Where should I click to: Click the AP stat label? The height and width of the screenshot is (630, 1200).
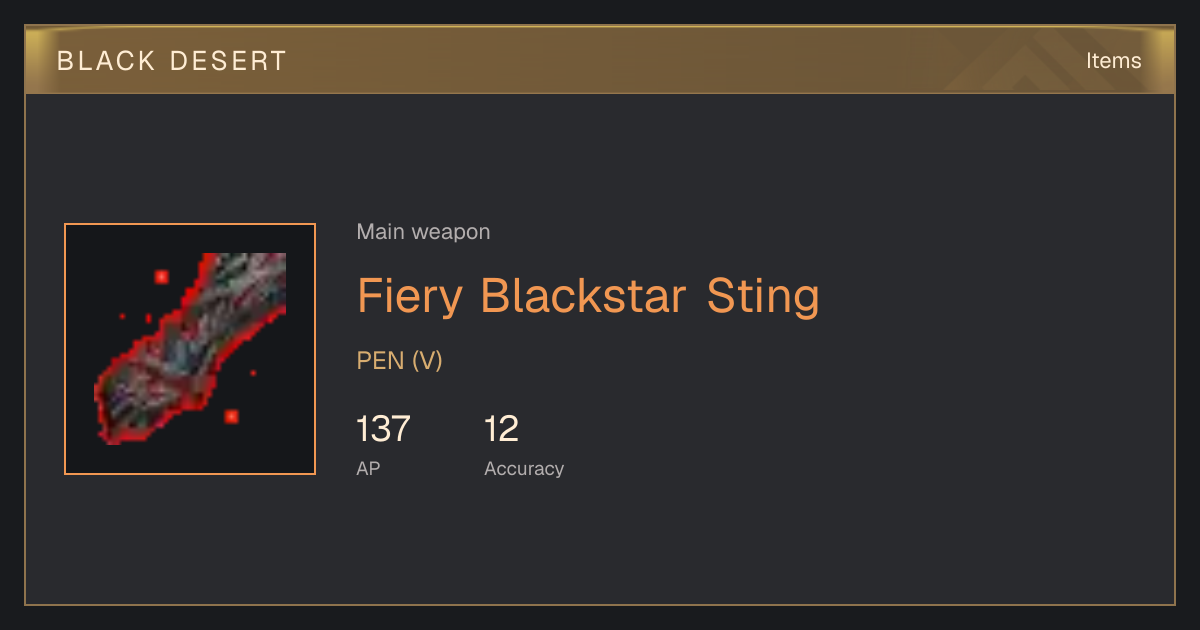368,468
